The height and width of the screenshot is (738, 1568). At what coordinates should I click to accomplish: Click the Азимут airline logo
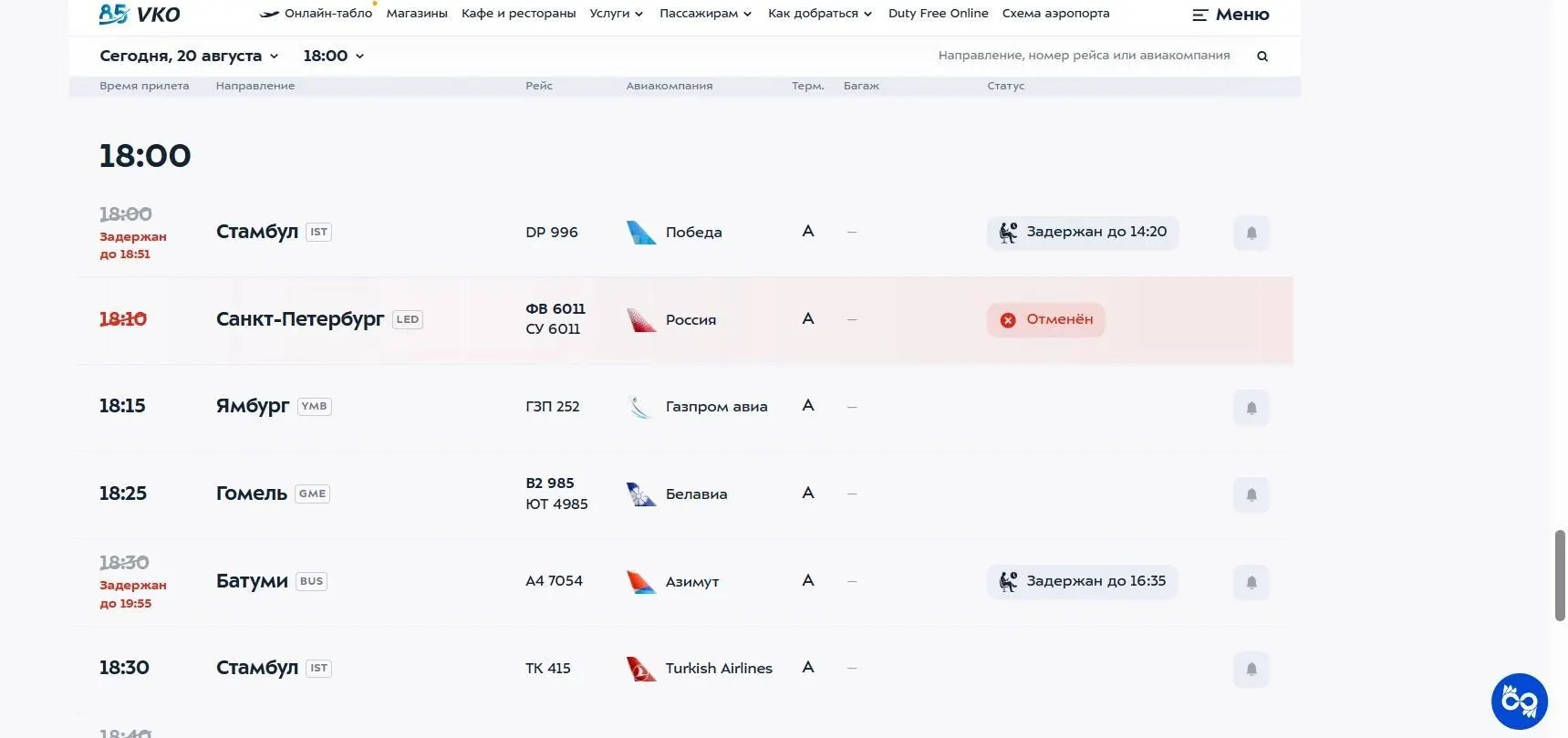click(x=641, y=581)
